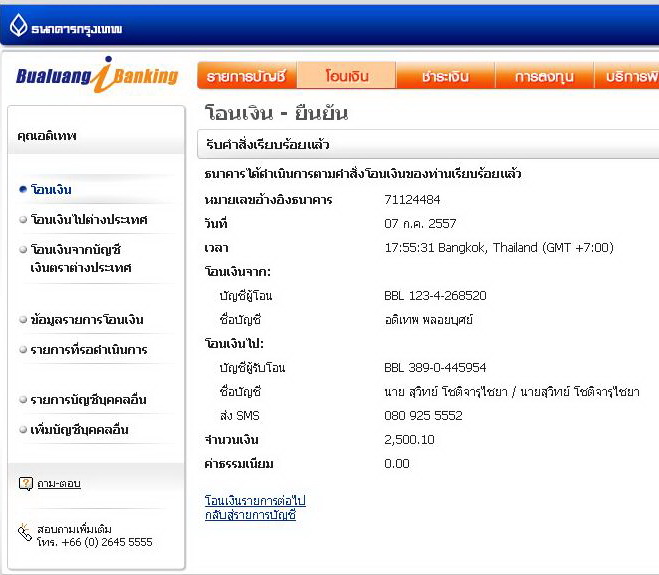Screen dimensions: 659x575
Task: Click the โอนเงิน - ยืนยัน page heading
Action: [277, 113]
